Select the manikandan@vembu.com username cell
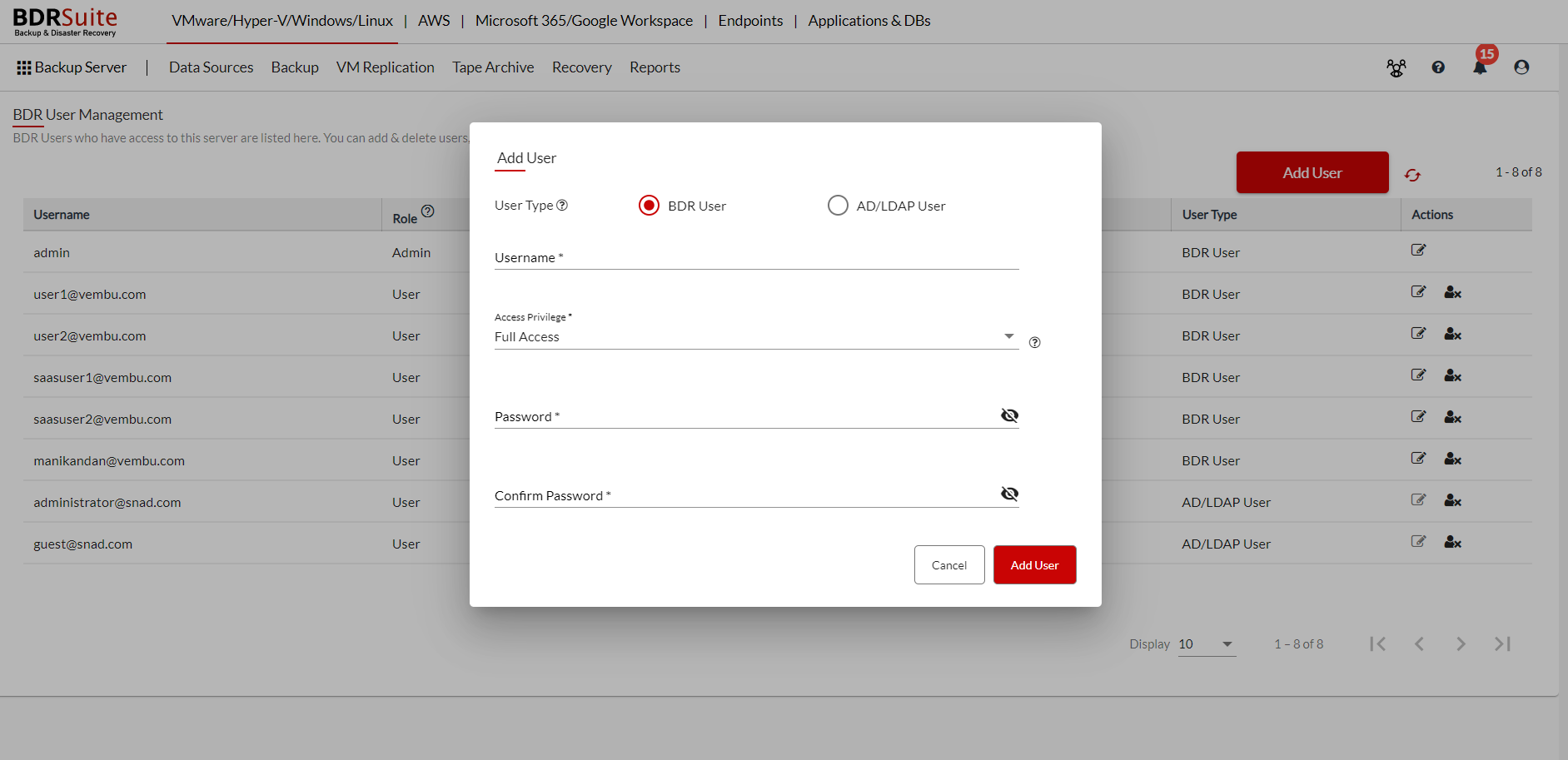 [x=109, y=460]
